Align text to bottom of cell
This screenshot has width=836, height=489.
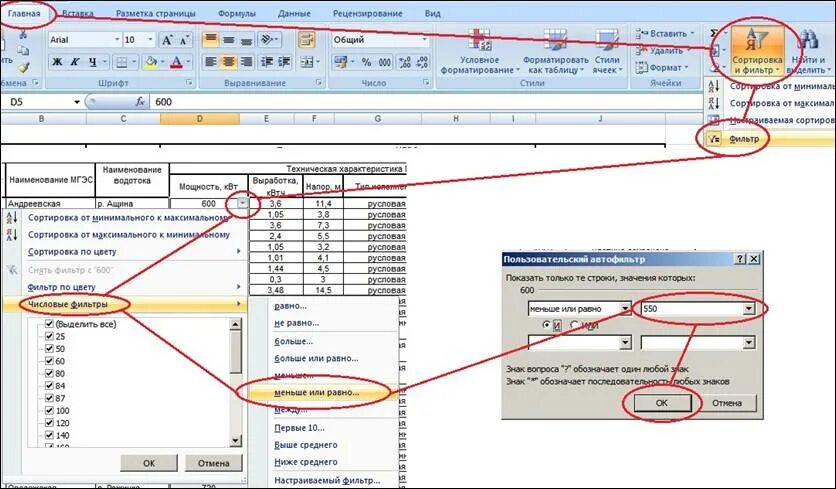tap(246, 39)
